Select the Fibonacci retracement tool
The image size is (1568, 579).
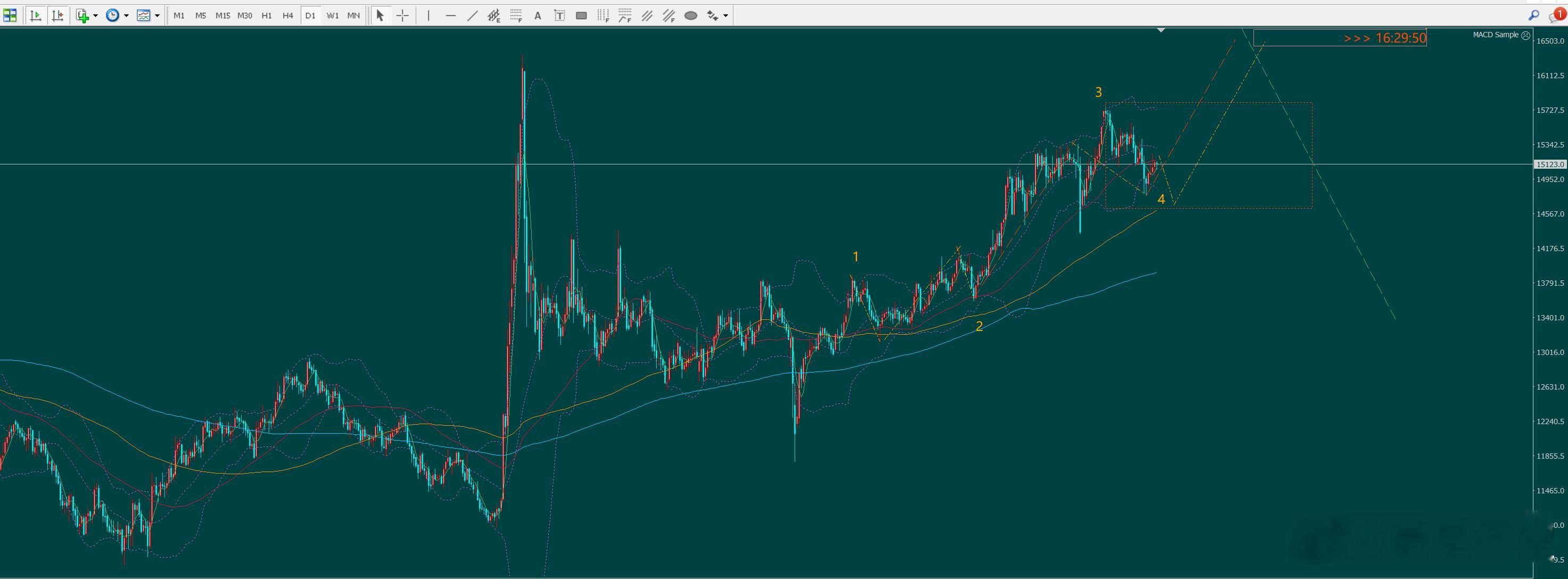coord(516,16)
